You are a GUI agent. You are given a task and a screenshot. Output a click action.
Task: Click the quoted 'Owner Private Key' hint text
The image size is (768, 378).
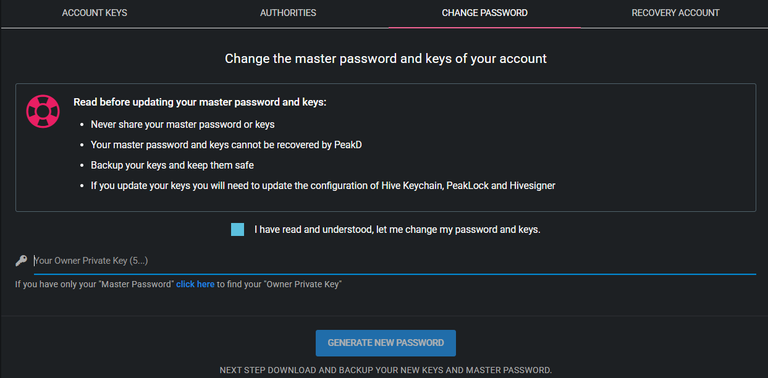tap(303, 284)
